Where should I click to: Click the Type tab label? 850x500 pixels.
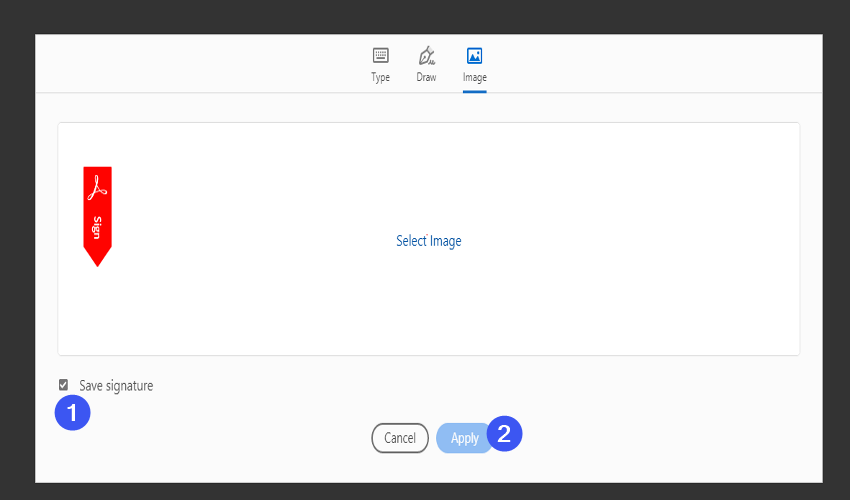click(381, 78)
